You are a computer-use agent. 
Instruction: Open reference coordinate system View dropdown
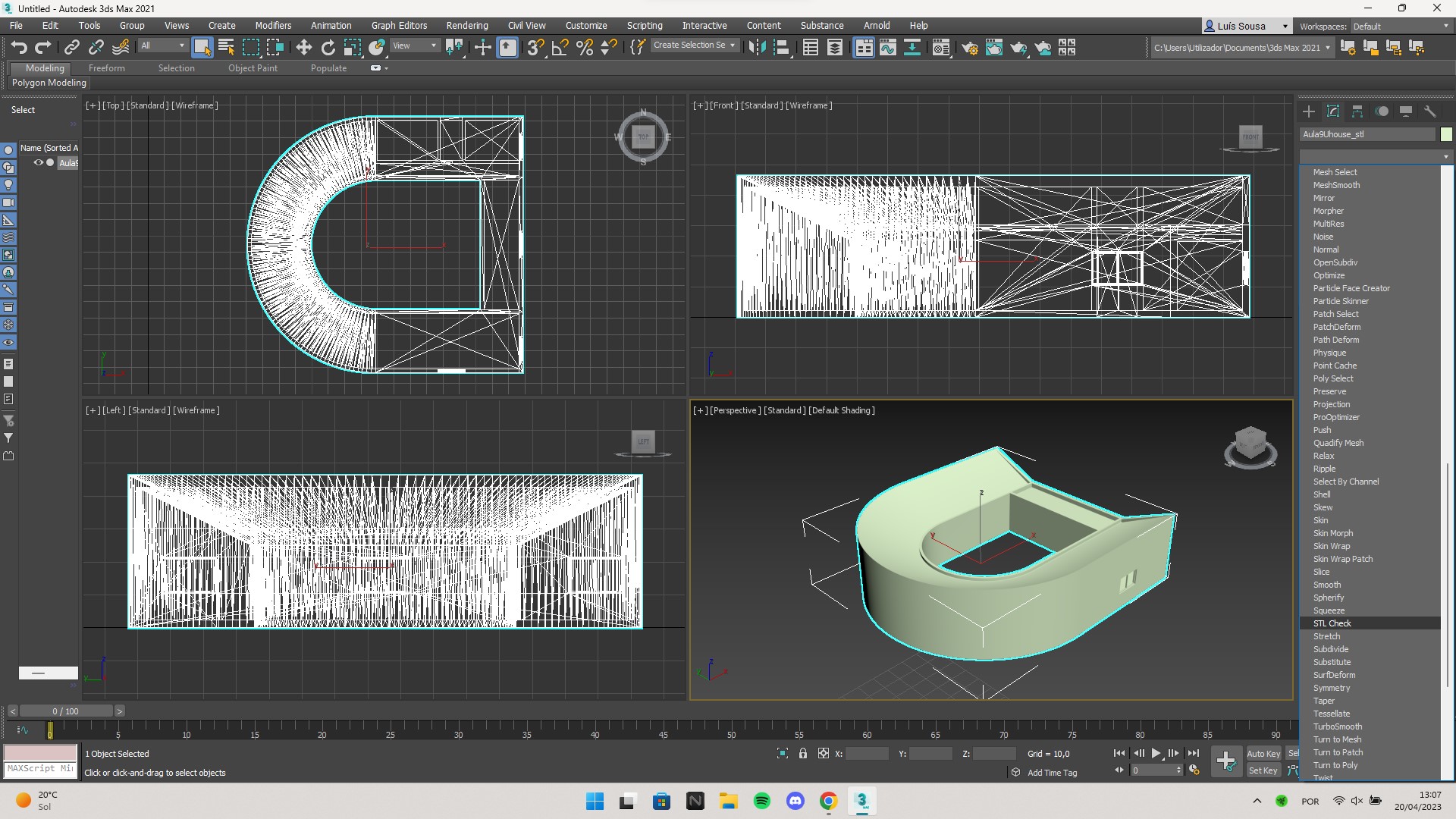pos(414,45)
